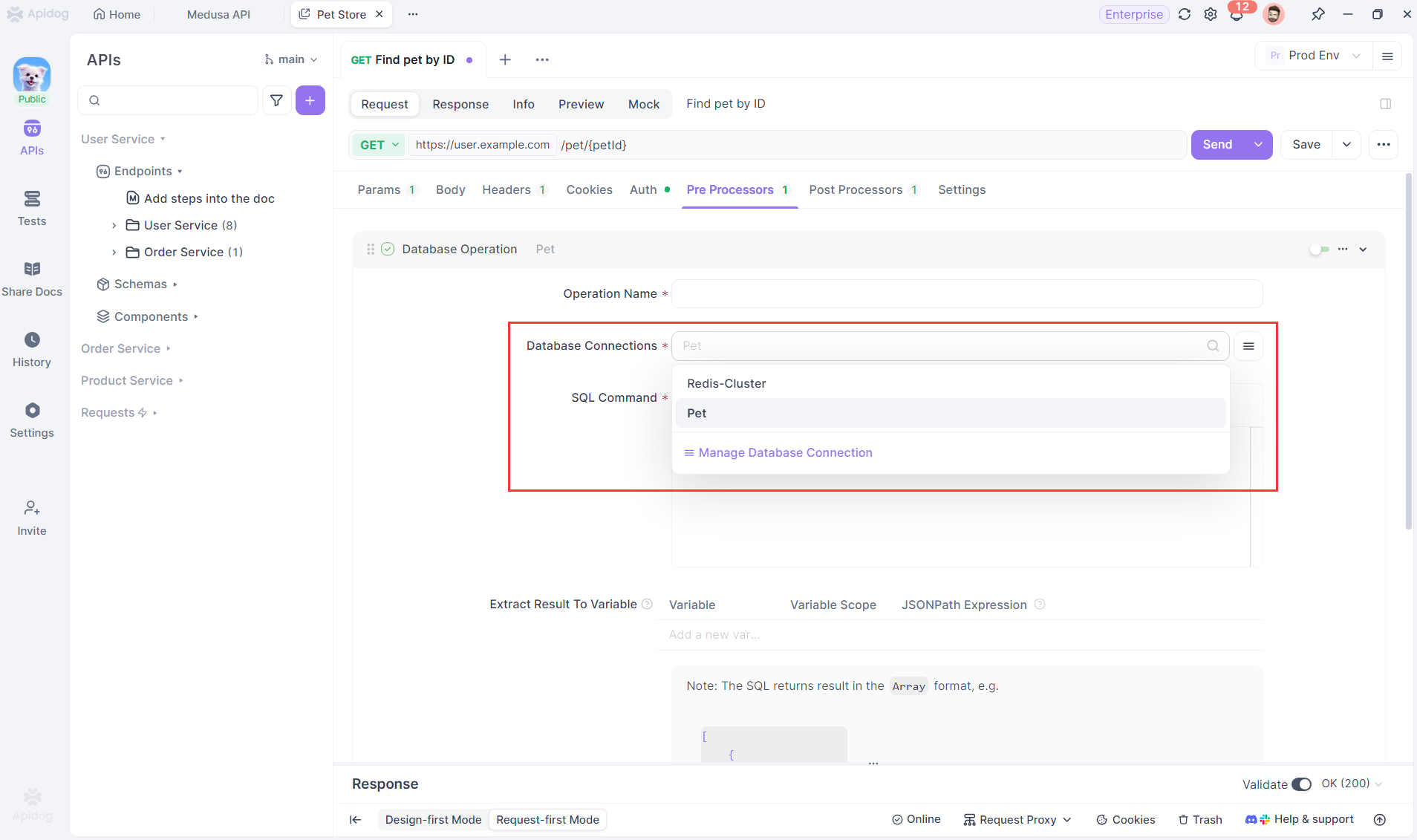Switch to Request-first Mode

coord(547,820)
